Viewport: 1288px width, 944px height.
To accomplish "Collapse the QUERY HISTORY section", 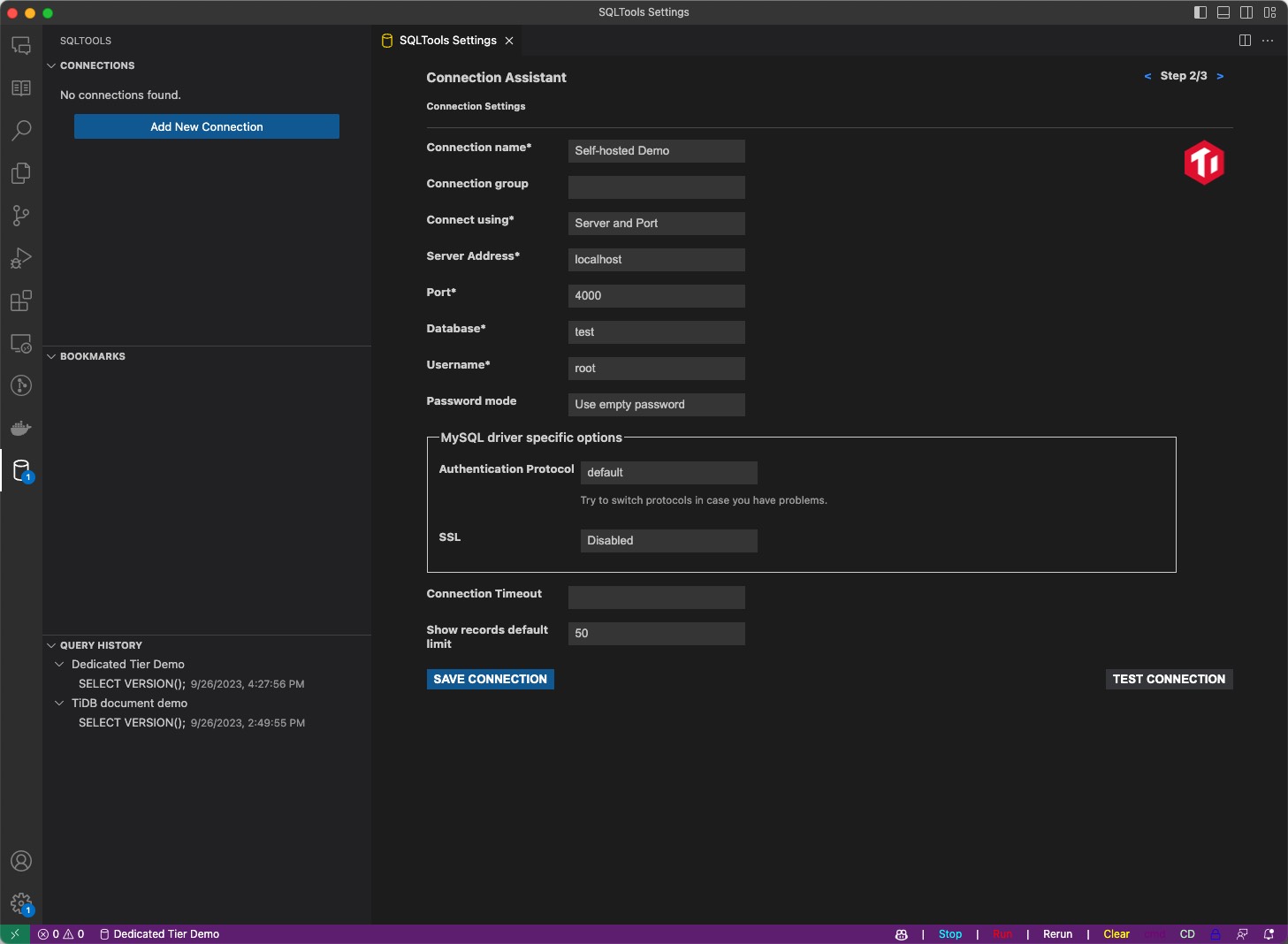I will tap(51, 646).
